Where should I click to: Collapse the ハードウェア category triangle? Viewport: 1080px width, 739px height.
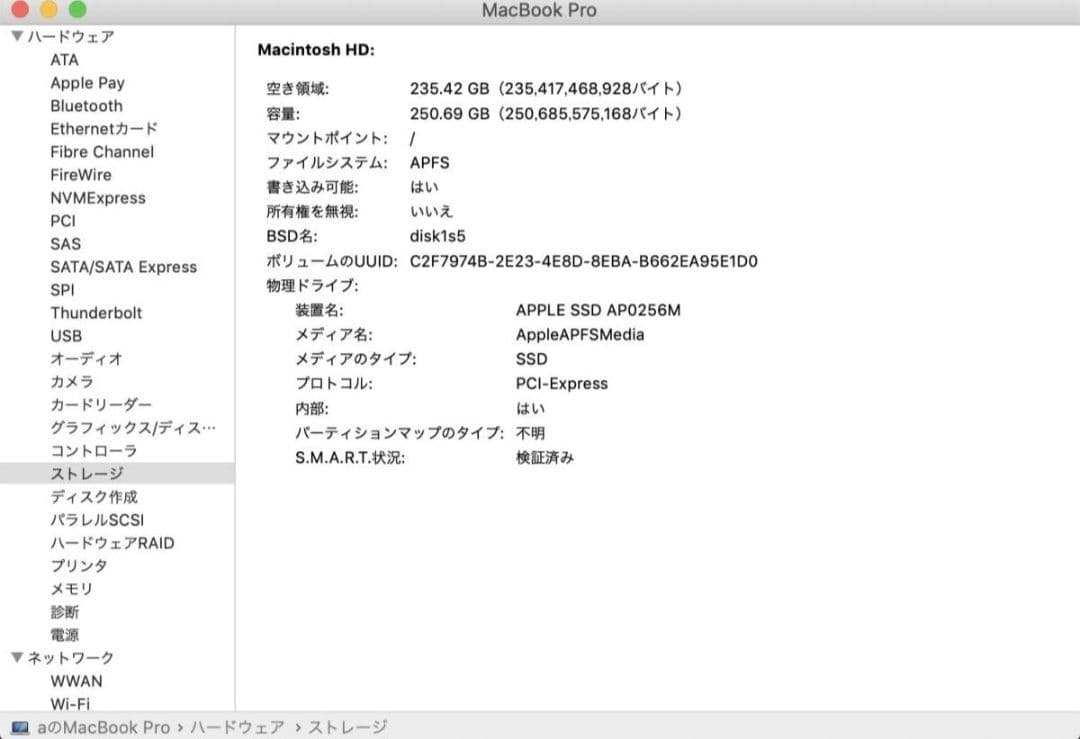click(x=16, y=35)
